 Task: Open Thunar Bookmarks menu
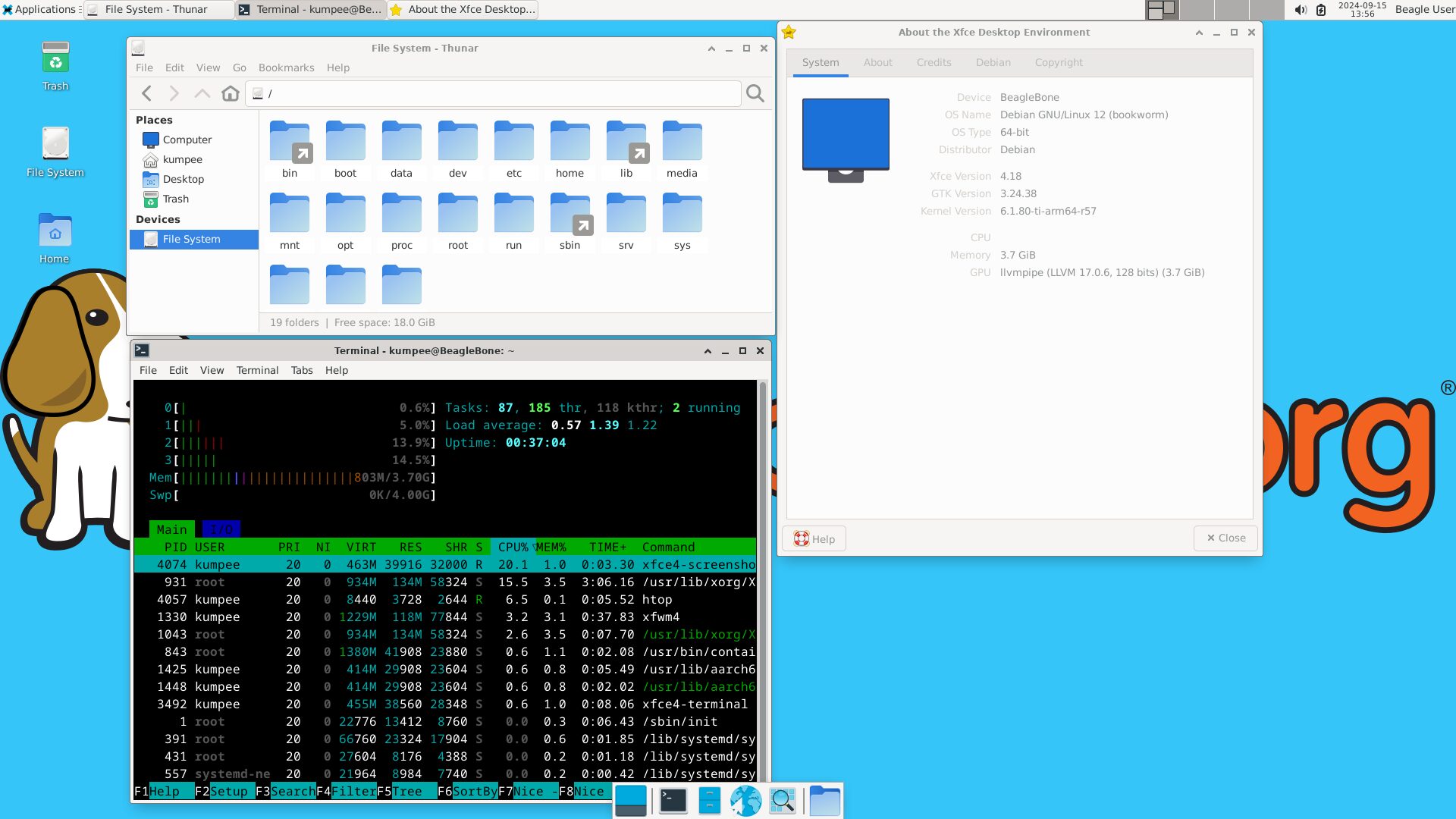tap(286, 67)
